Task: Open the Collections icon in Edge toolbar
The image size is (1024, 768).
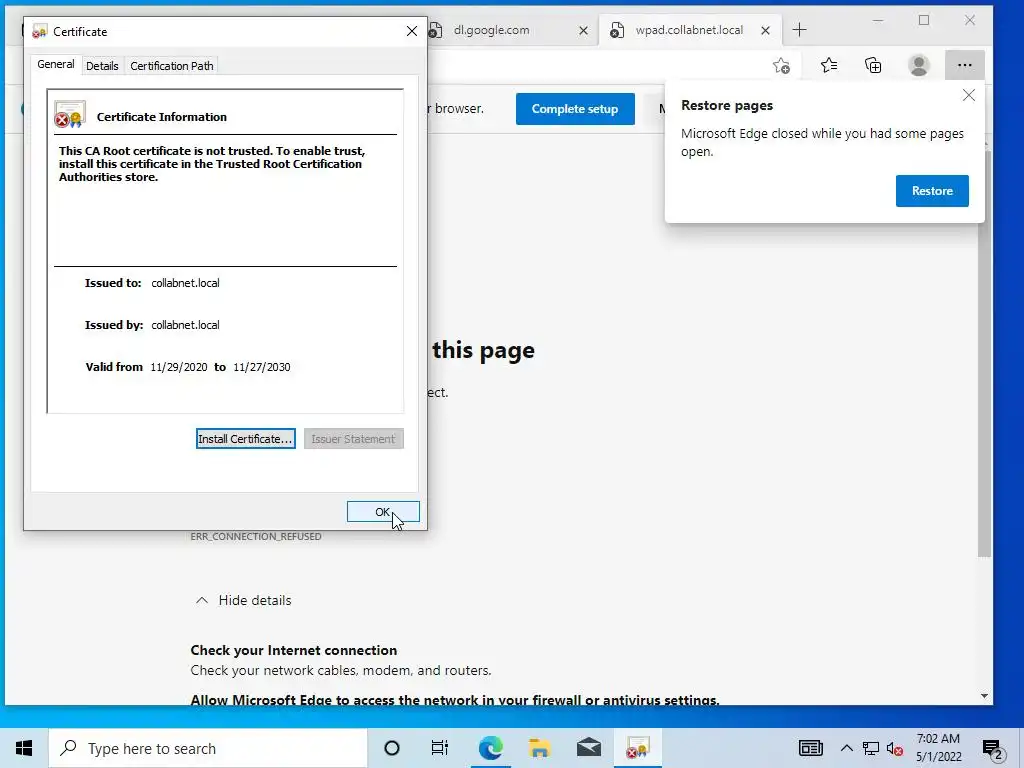Action: (873, 65)
